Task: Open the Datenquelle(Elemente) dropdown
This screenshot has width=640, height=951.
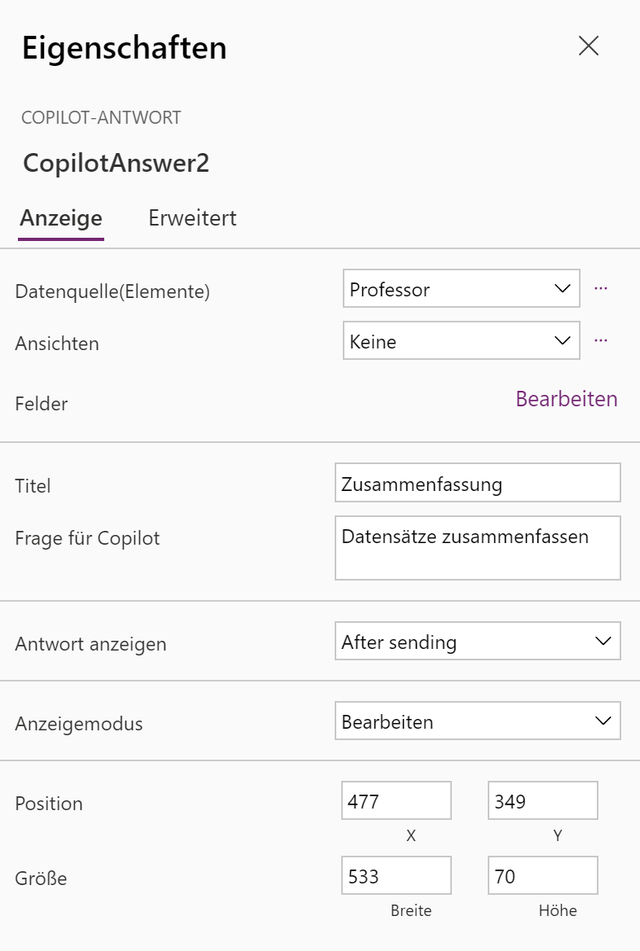Action: point(460,288)
